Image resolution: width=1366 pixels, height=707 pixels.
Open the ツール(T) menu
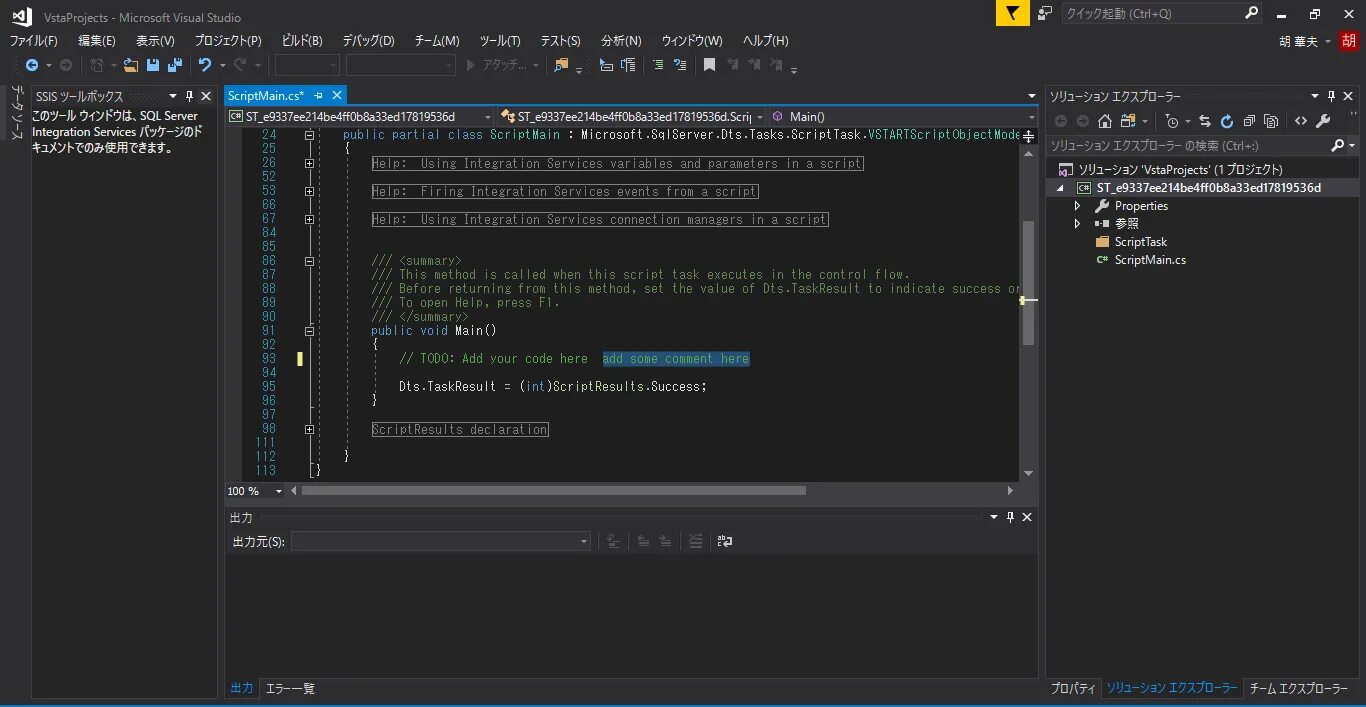click(x=500, y=41)
